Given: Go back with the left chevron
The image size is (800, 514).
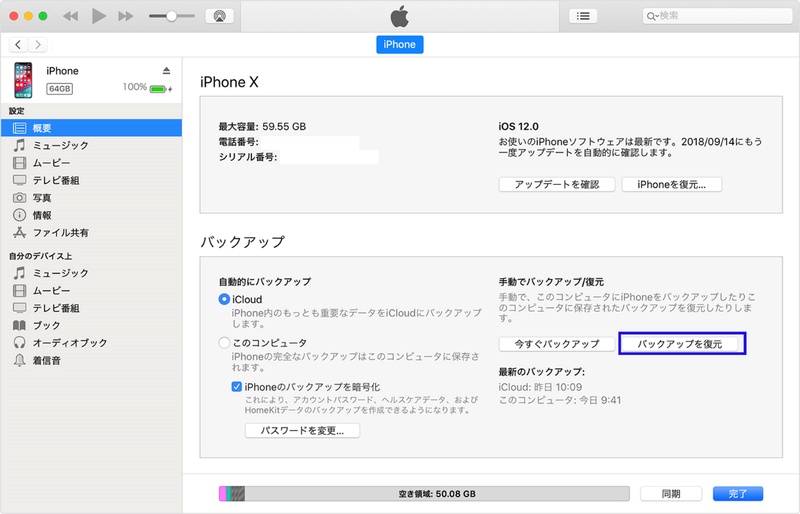Looking at the screenshot, I should (x=18, y=44).
